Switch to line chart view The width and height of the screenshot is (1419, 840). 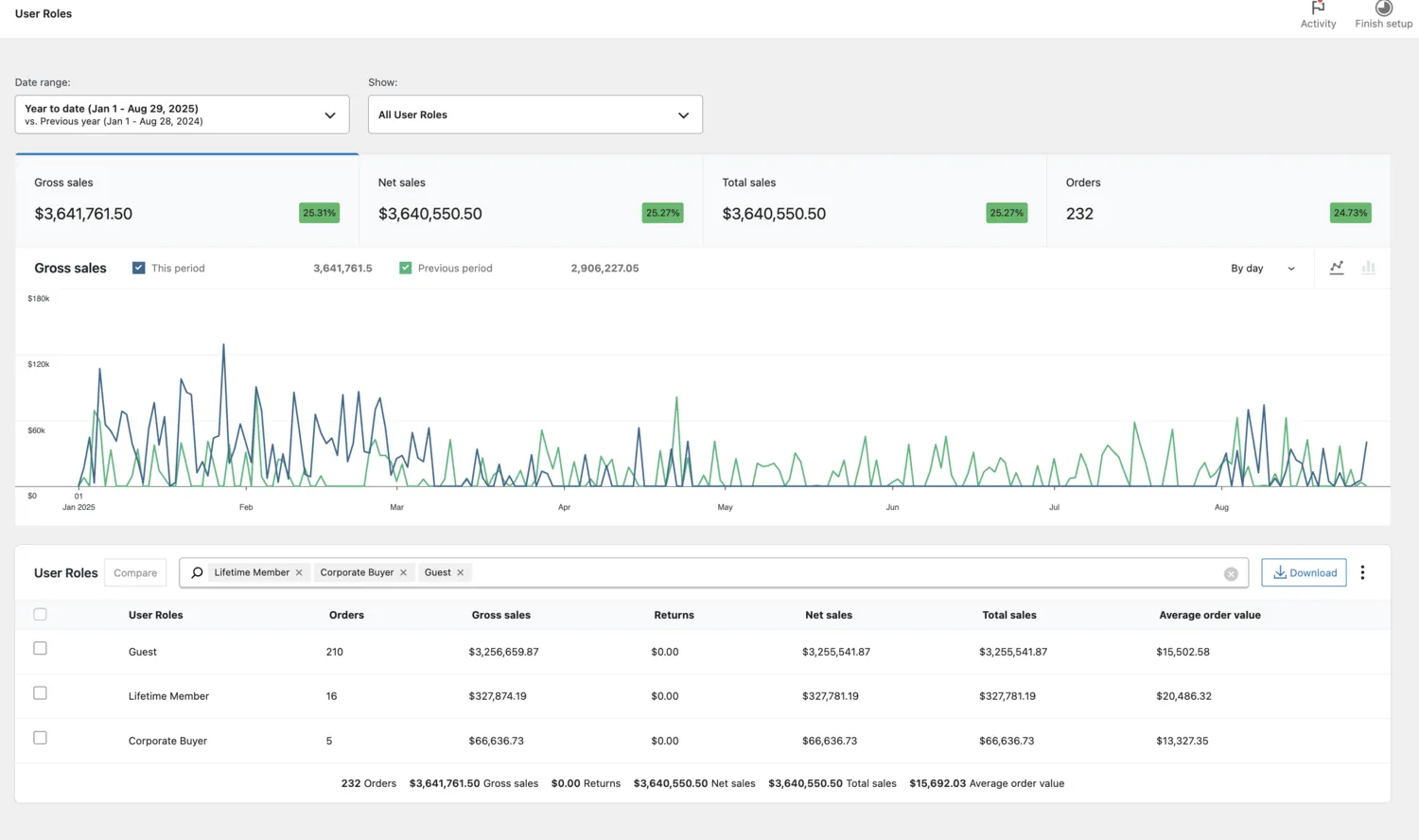tap(1337, 269)
